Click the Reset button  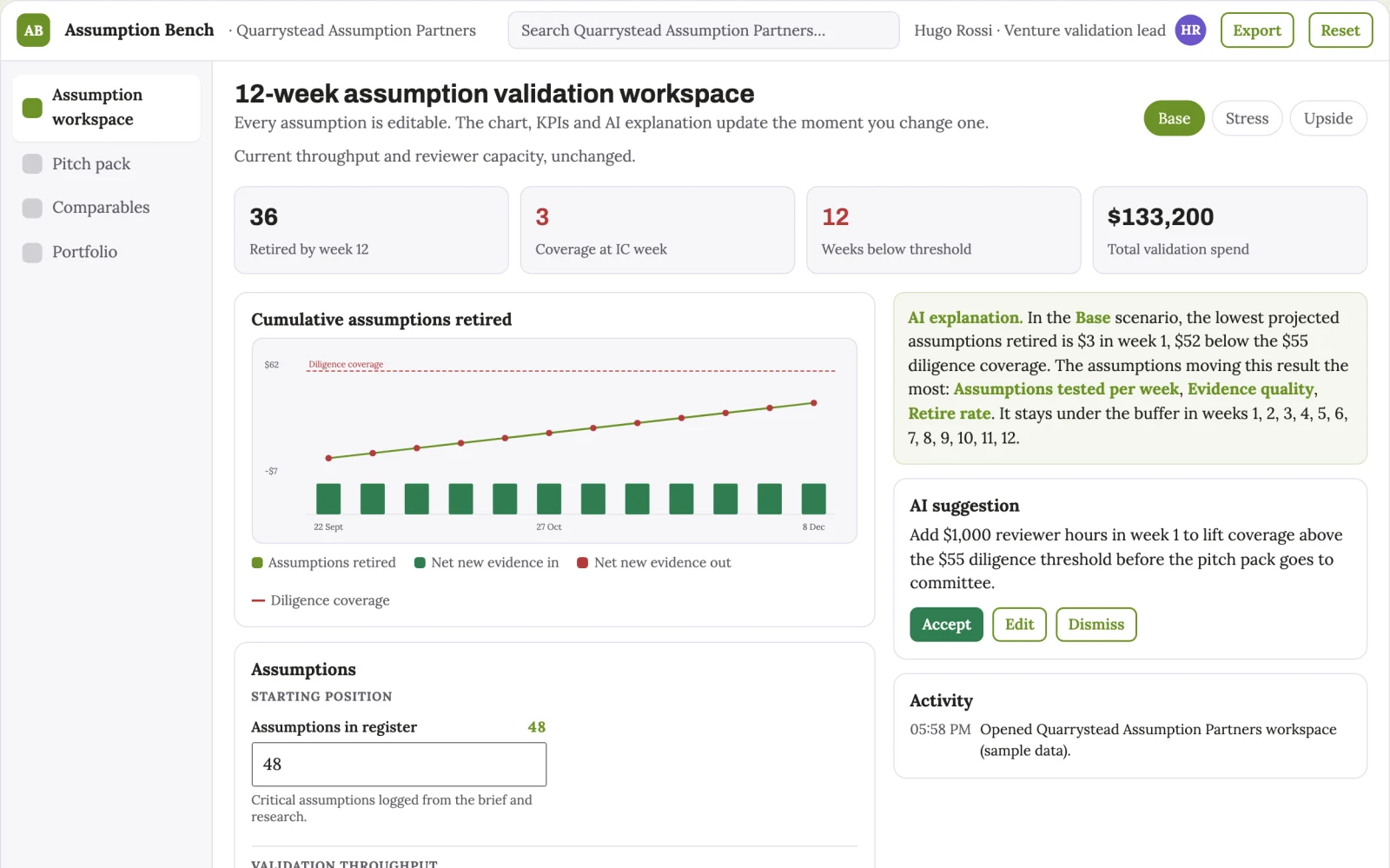pos(1340,30)
